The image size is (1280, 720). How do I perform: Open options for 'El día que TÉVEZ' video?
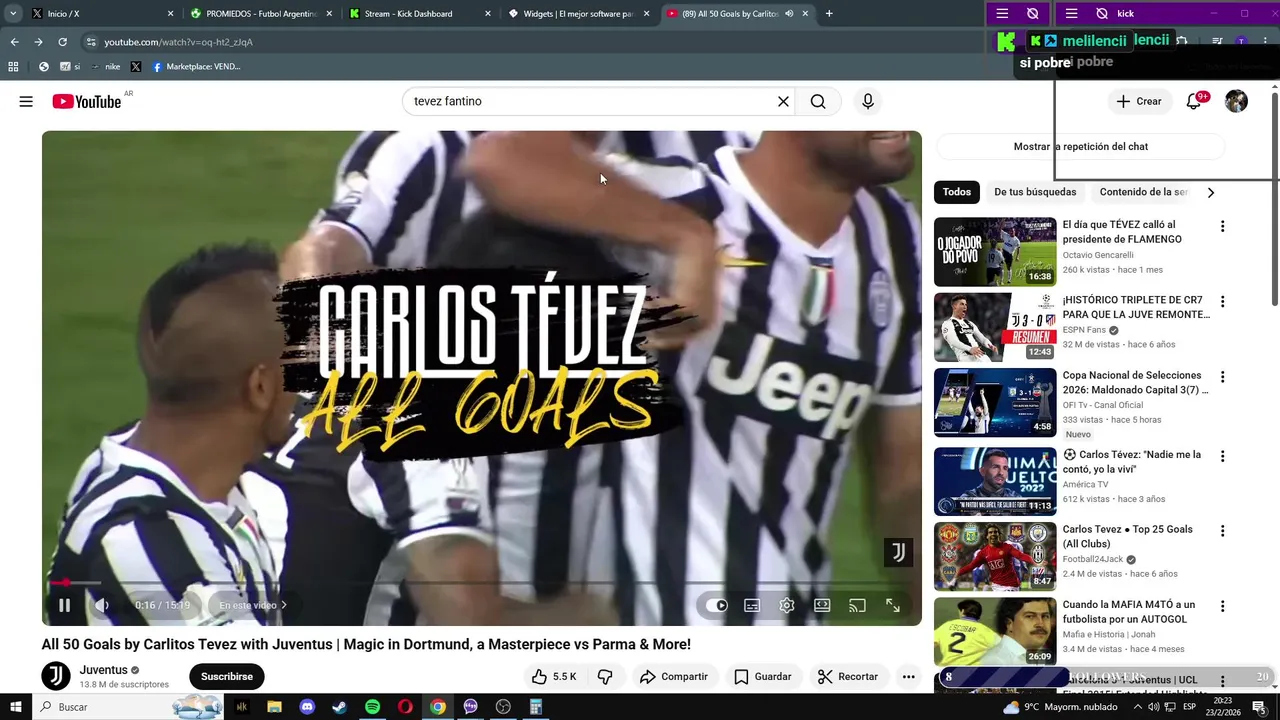(1221, 227)
